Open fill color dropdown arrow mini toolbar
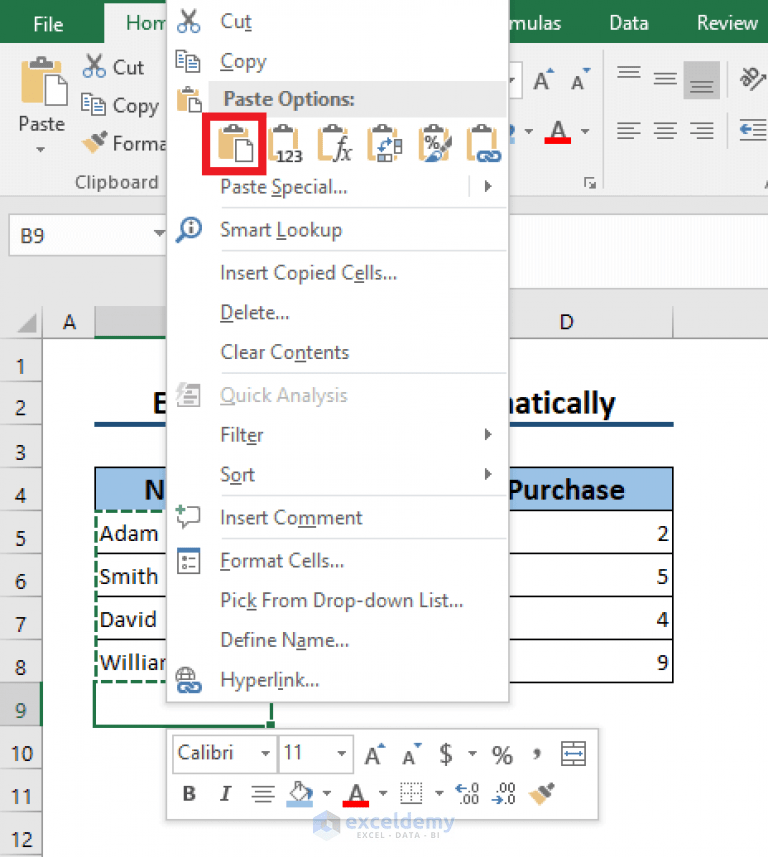Viewport: 768px width, 857px height. click(x=327, y=793)
